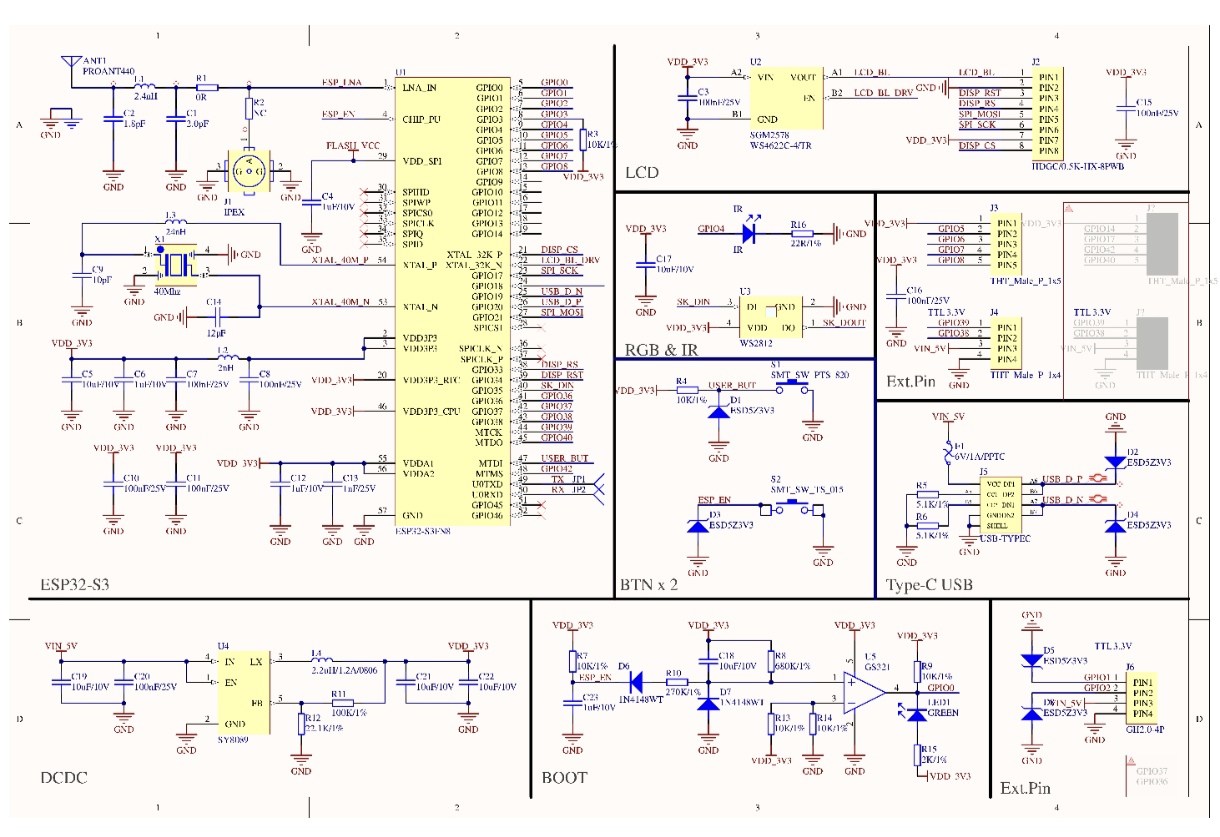The height and width of the screenshot is (837, 1220).
Task: Click the D3 ESD diode symbol
Action: click(x=699, y=526)
